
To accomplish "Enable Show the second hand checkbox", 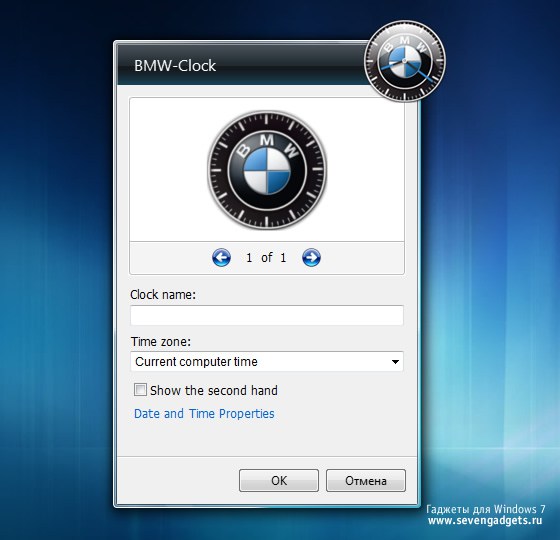I will click(x=140, y=389).
